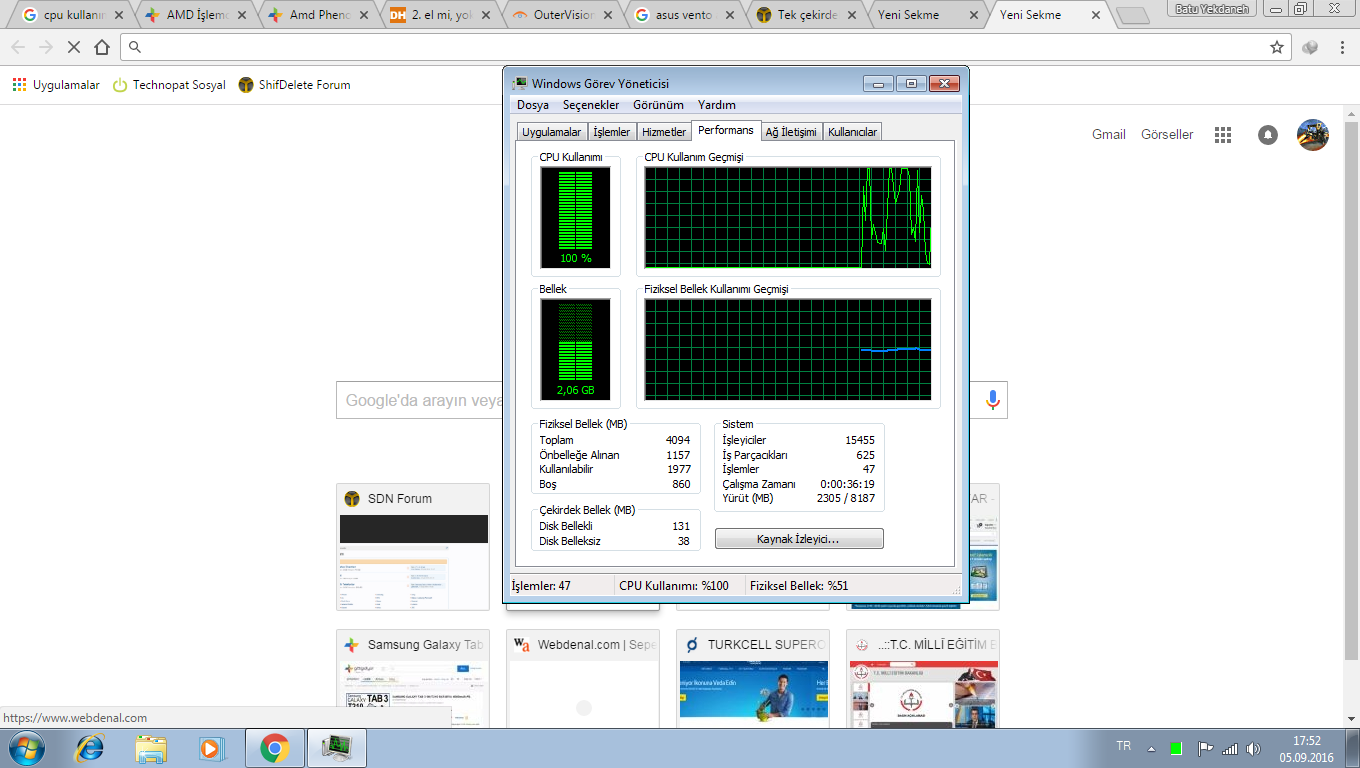Switch to the İşlemler tab
This screenshot has height=768, width=1360.
[x=612, y=132]
